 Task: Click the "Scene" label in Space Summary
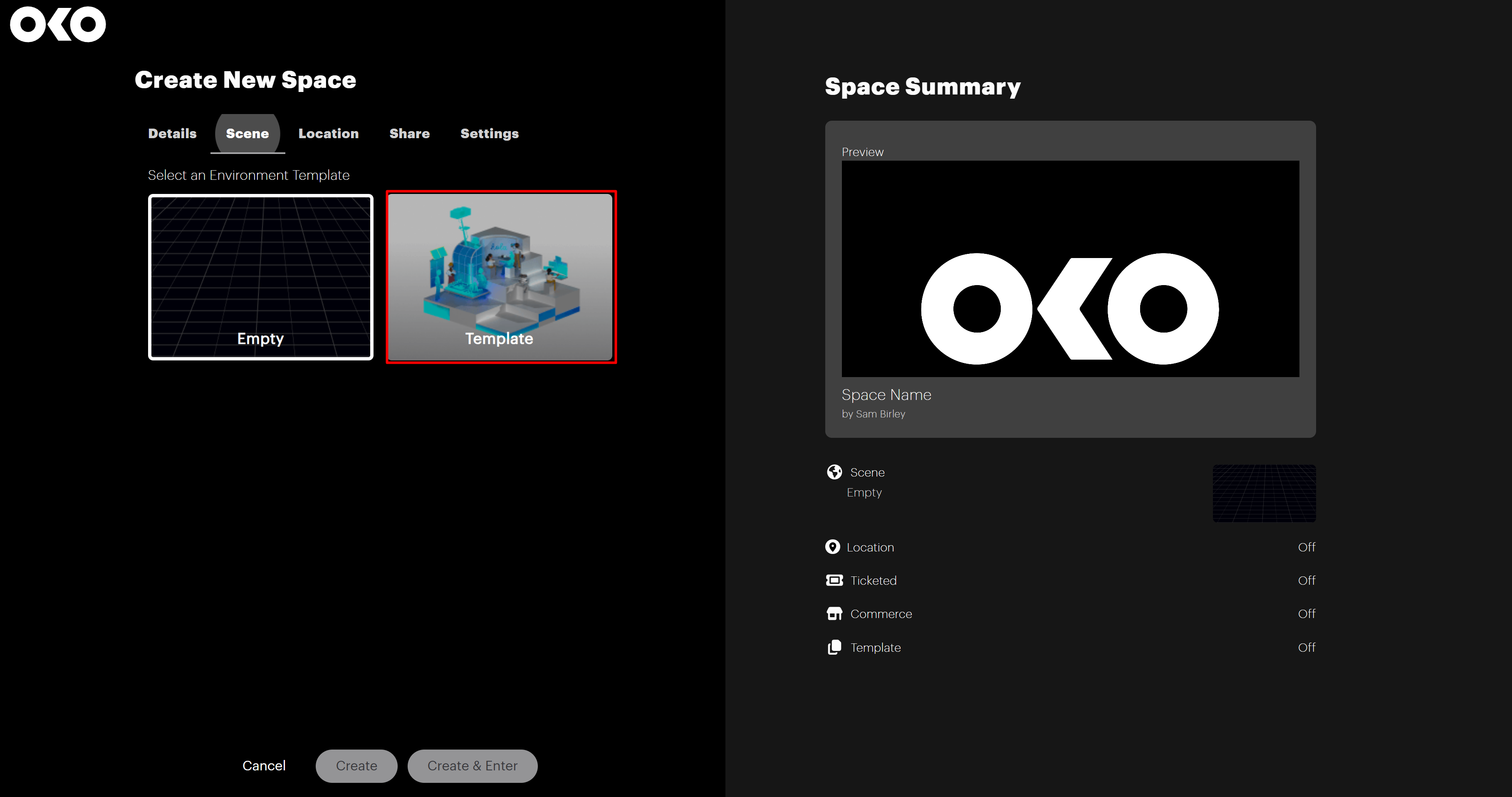[868, 472]
